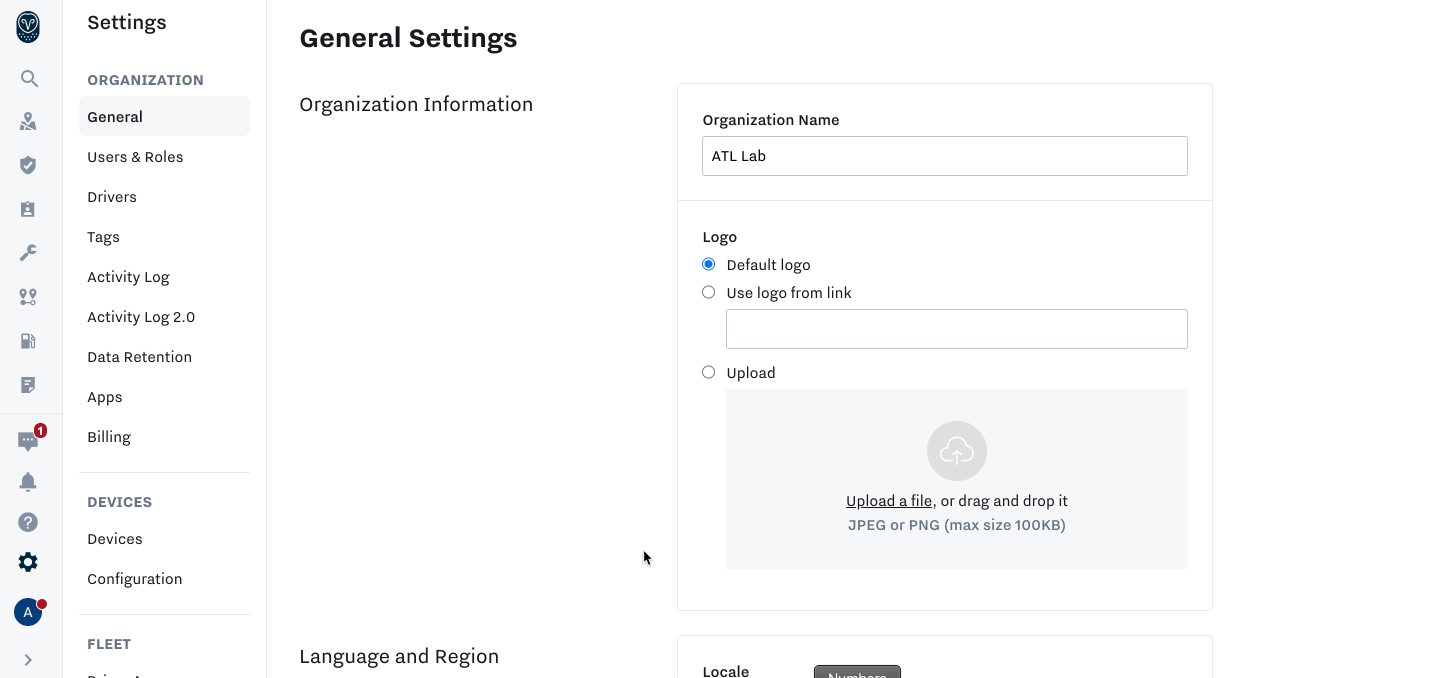The image size is (1429, 678).
Task: Click the upload cloud icon
Action: (956, 451)
